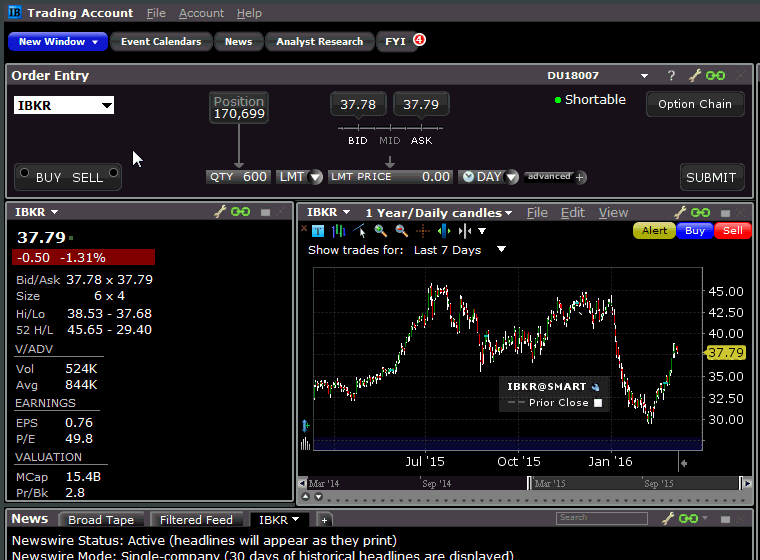Click the SUBMIT order button
Image resolution: width=760 pixels, height=560 pixels.
coord(711,177)
